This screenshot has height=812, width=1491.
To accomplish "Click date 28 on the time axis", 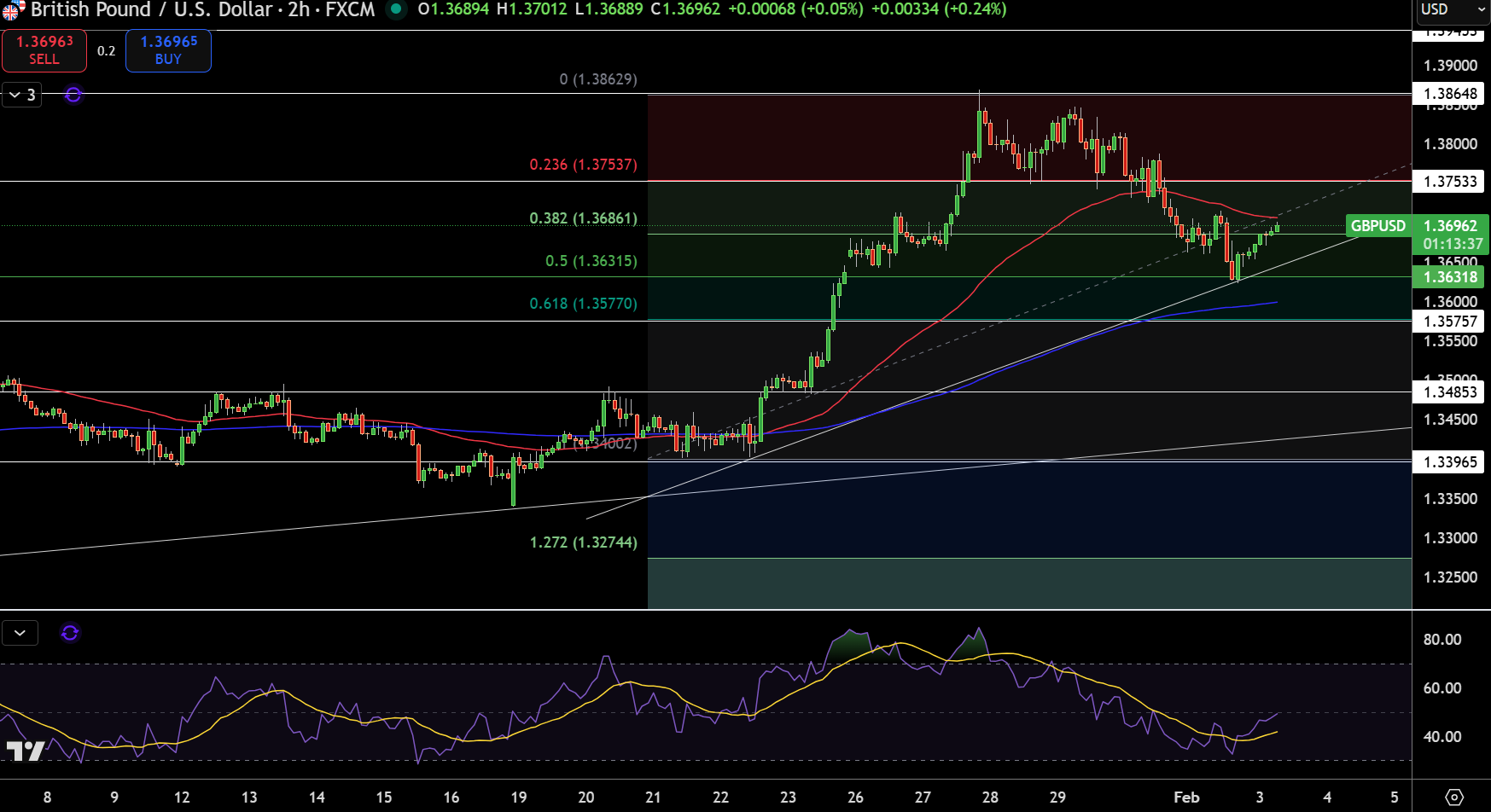I will tap(990, 797).
